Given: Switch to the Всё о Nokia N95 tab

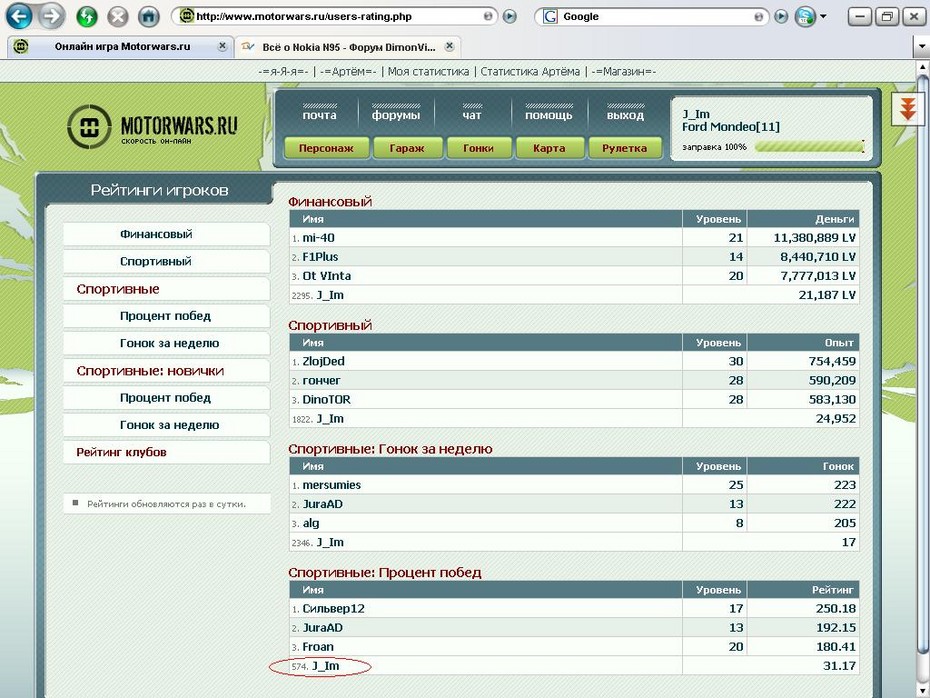Looking at the screenshot, I should [348, 46].
